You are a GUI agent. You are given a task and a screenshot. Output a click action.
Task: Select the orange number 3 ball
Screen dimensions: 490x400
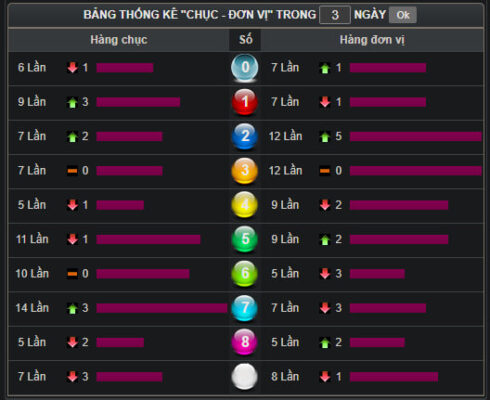click(x=245, y=171)
